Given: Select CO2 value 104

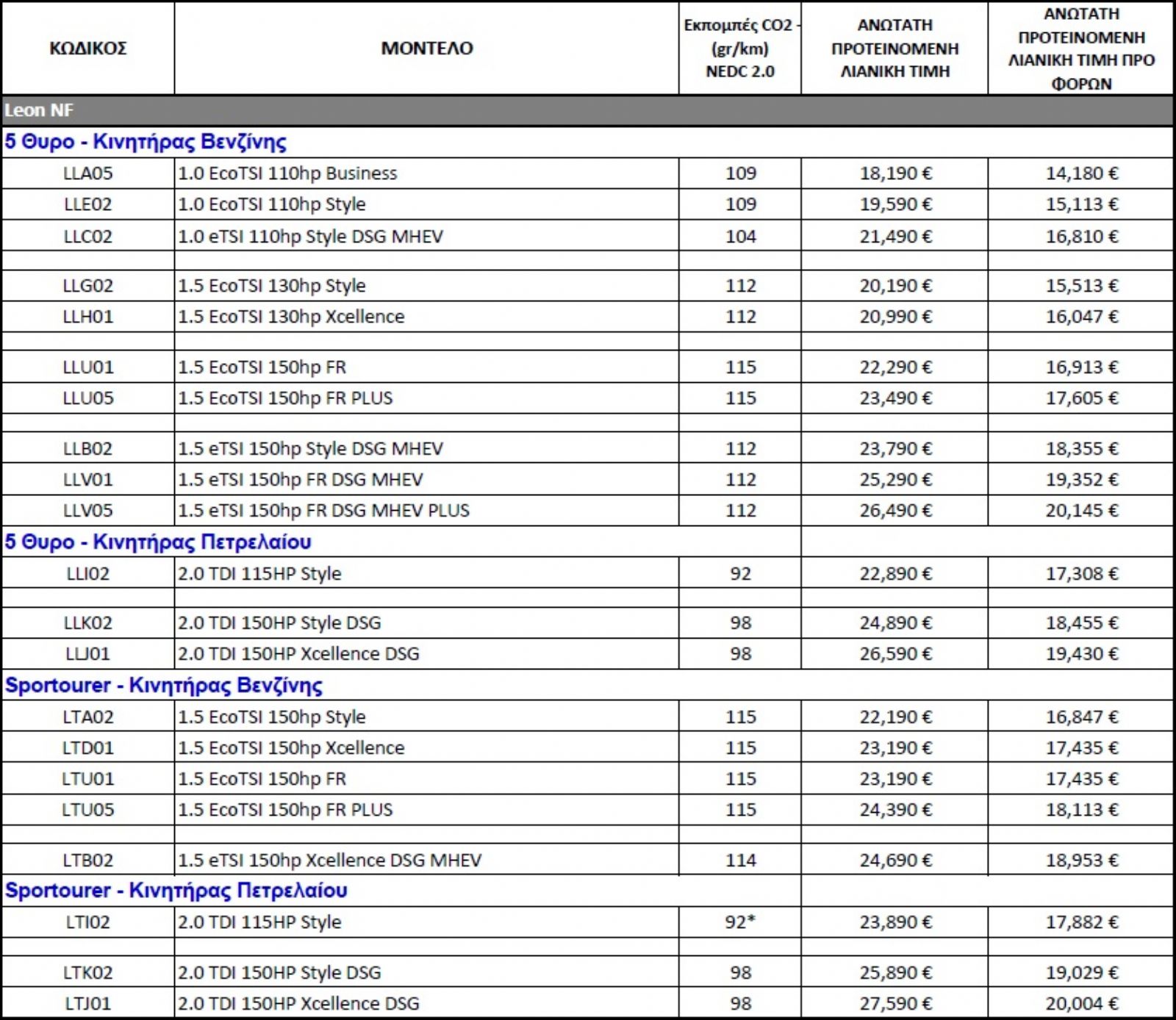Looking at the screenshot, I should (x=739, y=237).
